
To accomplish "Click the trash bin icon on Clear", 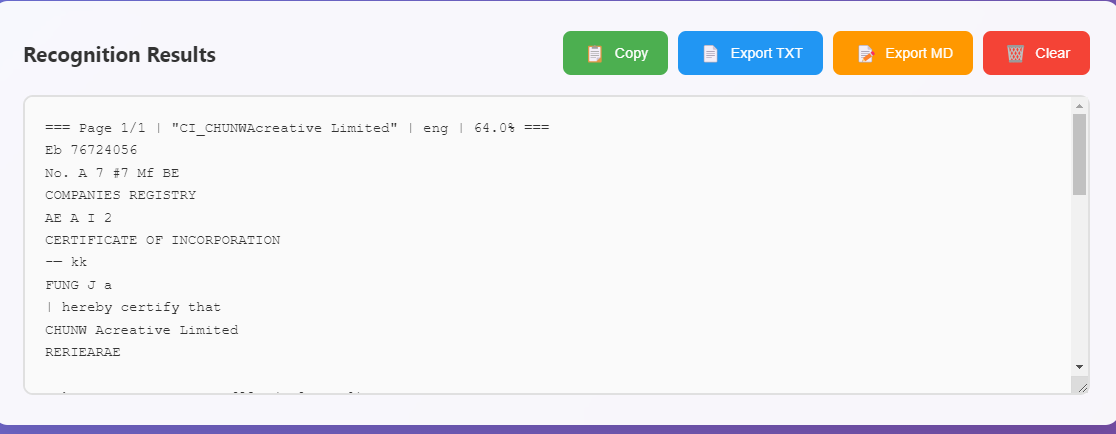I will 1015,54.
